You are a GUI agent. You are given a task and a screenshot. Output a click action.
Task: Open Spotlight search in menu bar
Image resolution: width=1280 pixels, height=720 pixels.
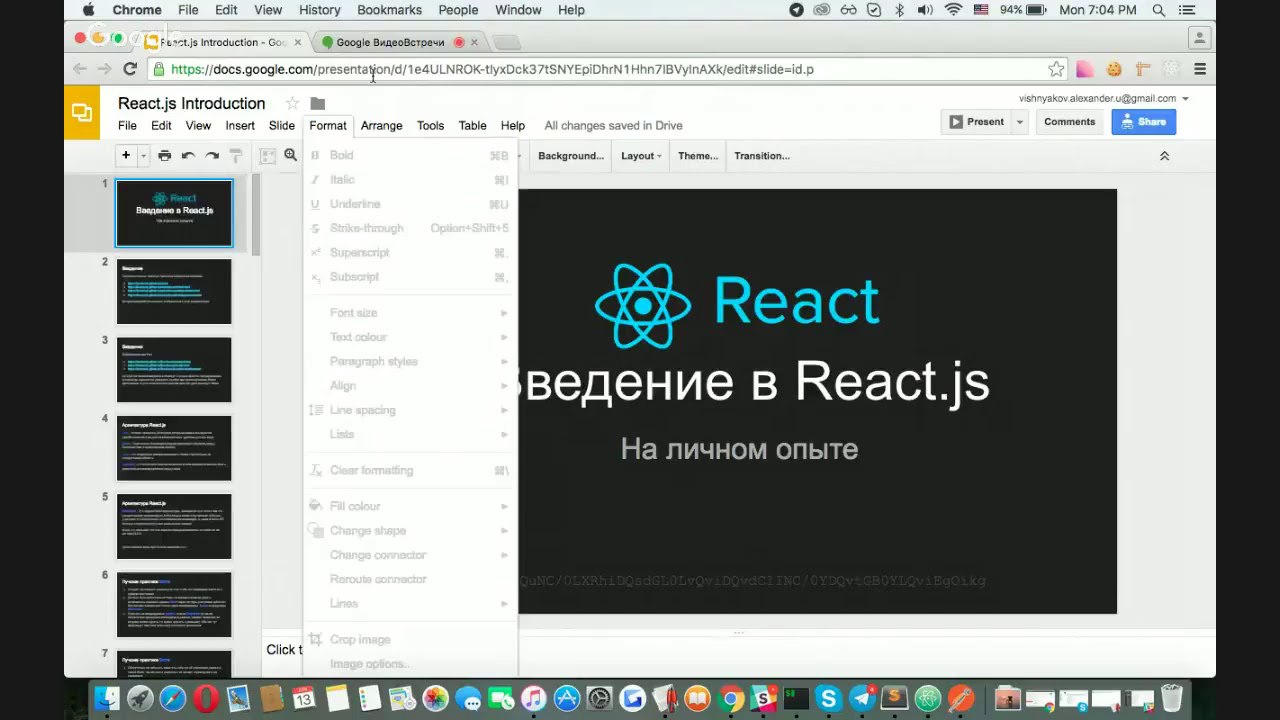(x=1159, y=10)
